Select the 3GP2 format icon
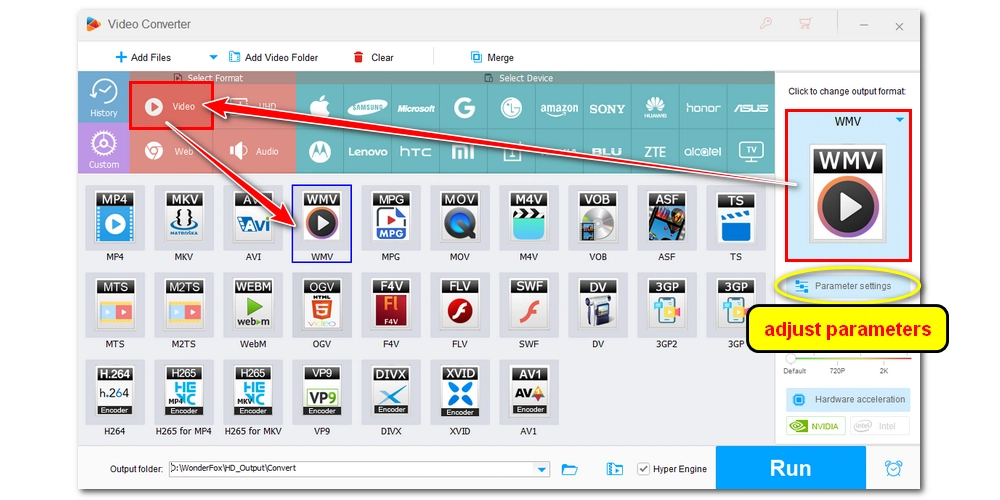1000x500 pixels. (666, 305)
